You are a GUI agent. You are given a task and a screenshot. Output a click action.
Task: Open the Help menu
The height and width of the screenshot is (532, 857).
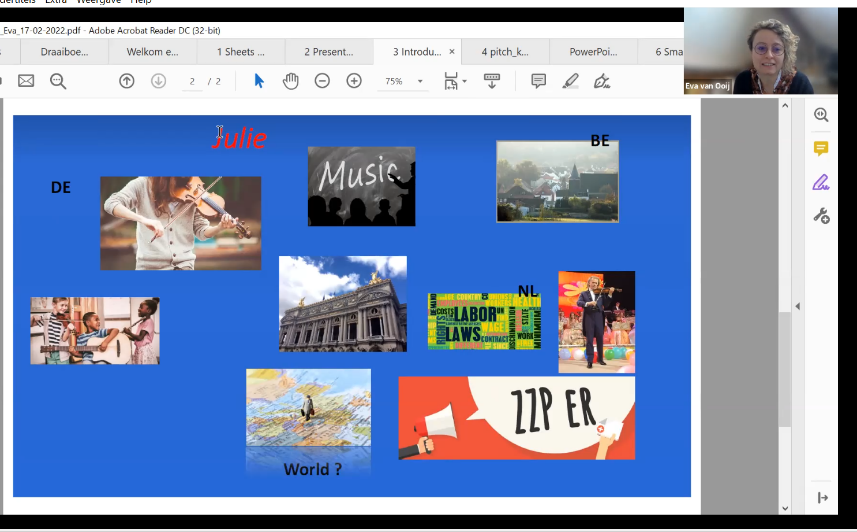[x=140, y=2]
